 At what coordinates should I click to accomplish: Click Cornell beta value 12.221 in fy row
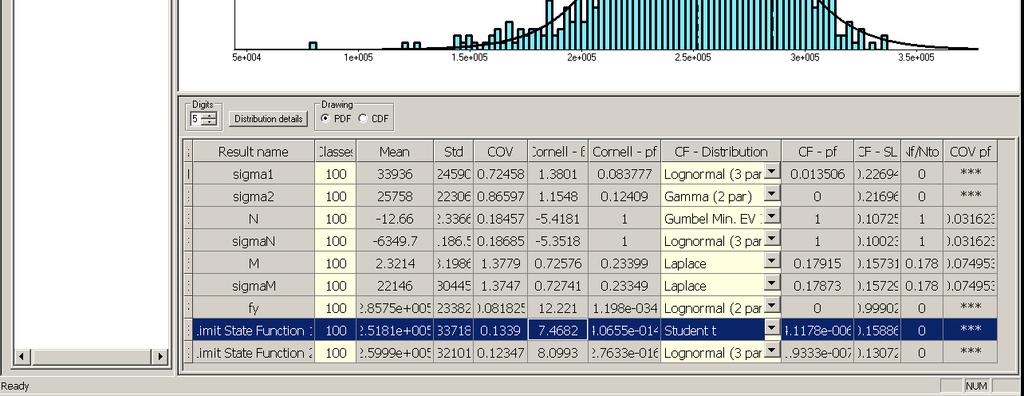(557, 308)
